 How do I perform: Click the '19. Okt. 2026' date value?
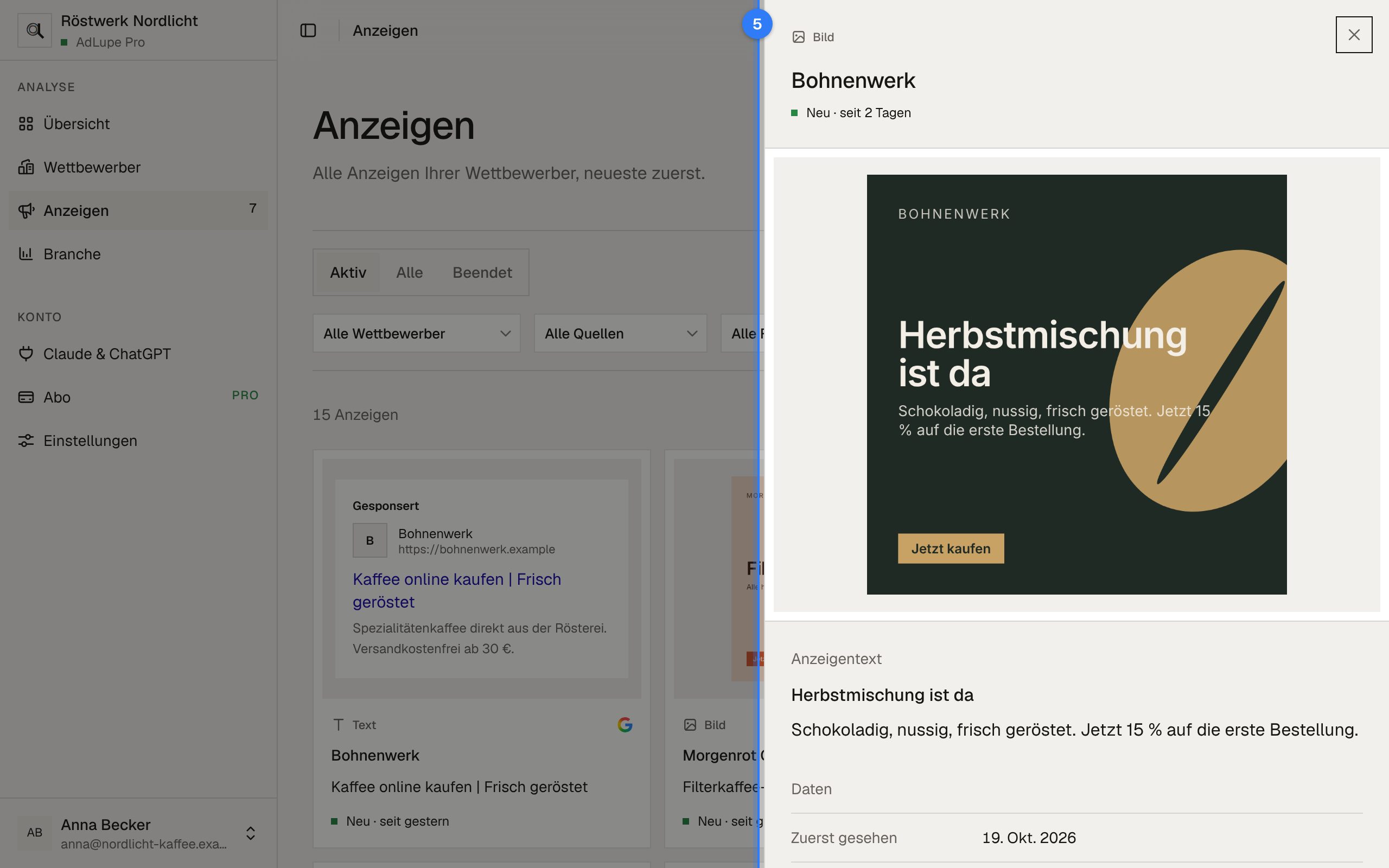point(1029,838)
